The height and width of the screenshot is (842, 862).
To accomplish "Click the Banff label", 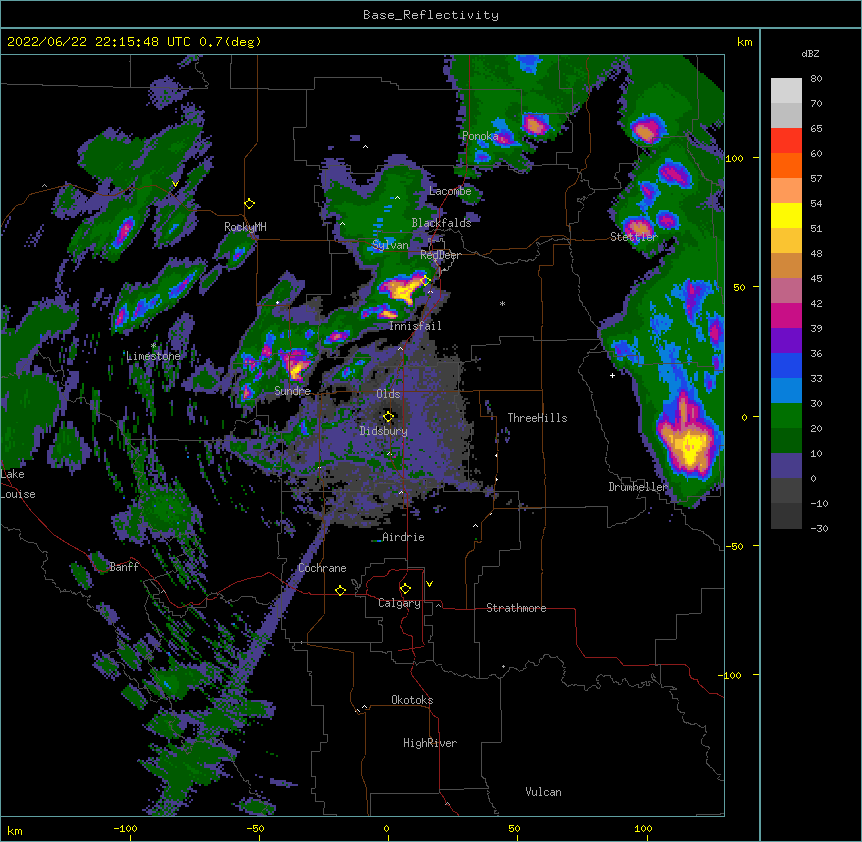I will (124, 567).
